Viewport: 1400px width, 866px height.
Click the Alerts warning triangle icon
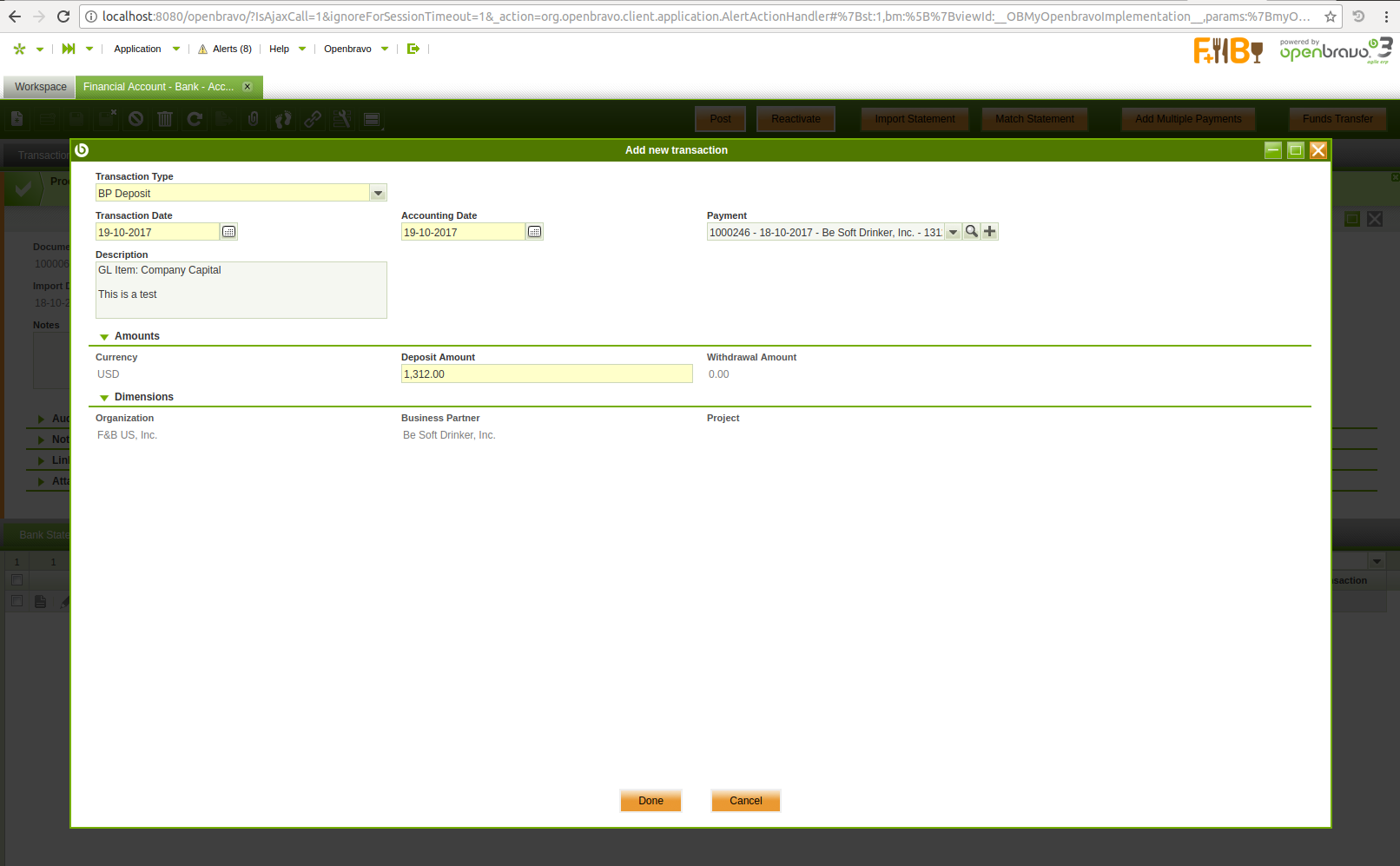click(202, 50)
